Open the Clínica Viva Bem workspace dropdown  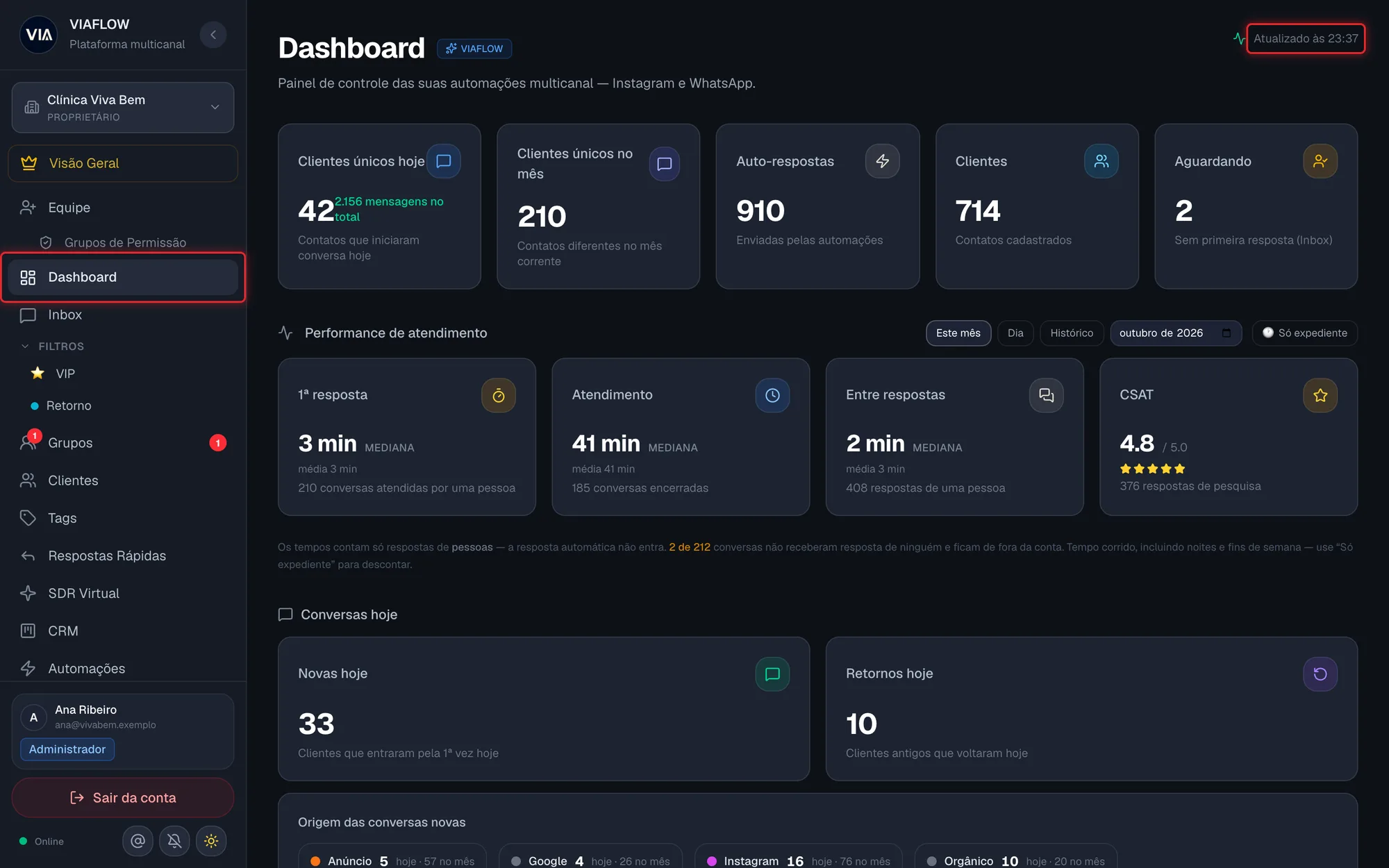[x=123, y=108]
